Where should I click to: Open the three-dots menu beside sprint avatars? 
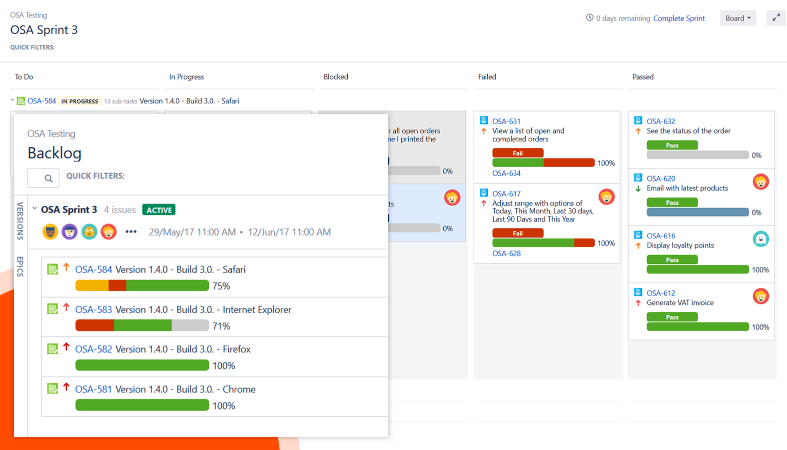click(131, 231)
